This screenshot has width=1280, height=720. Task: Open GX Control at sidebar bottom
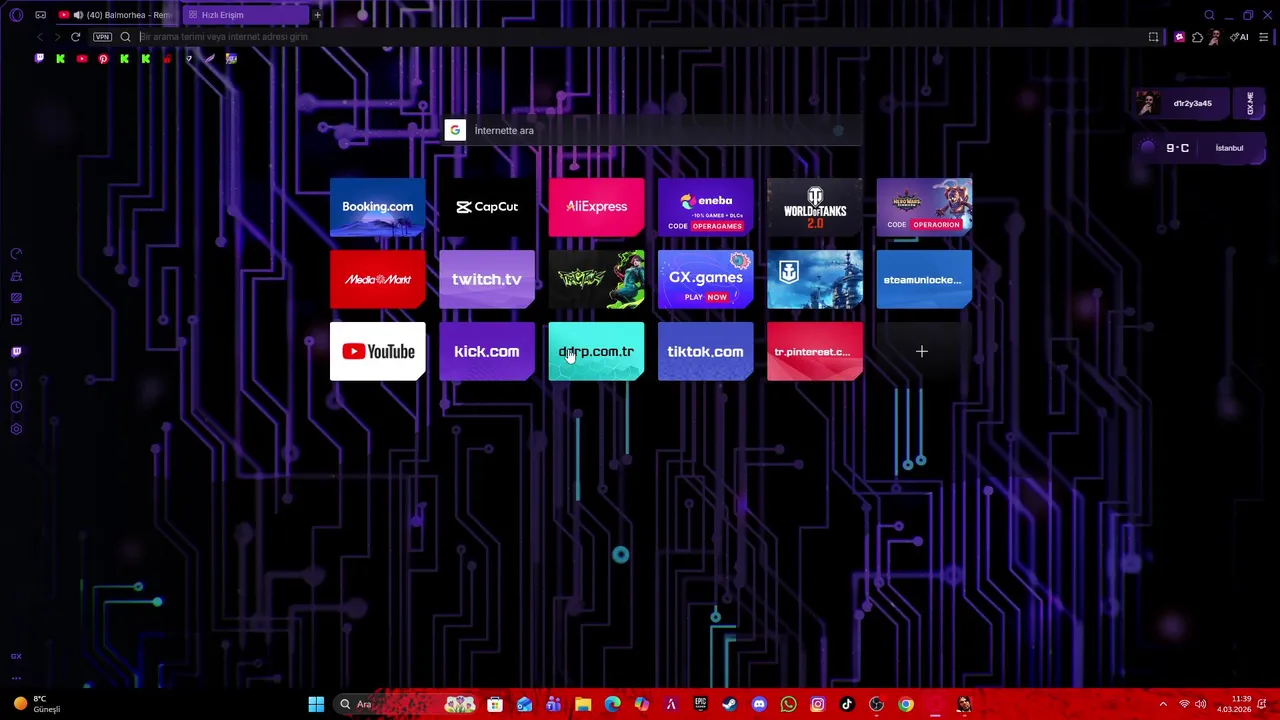[x=16, y=656]
